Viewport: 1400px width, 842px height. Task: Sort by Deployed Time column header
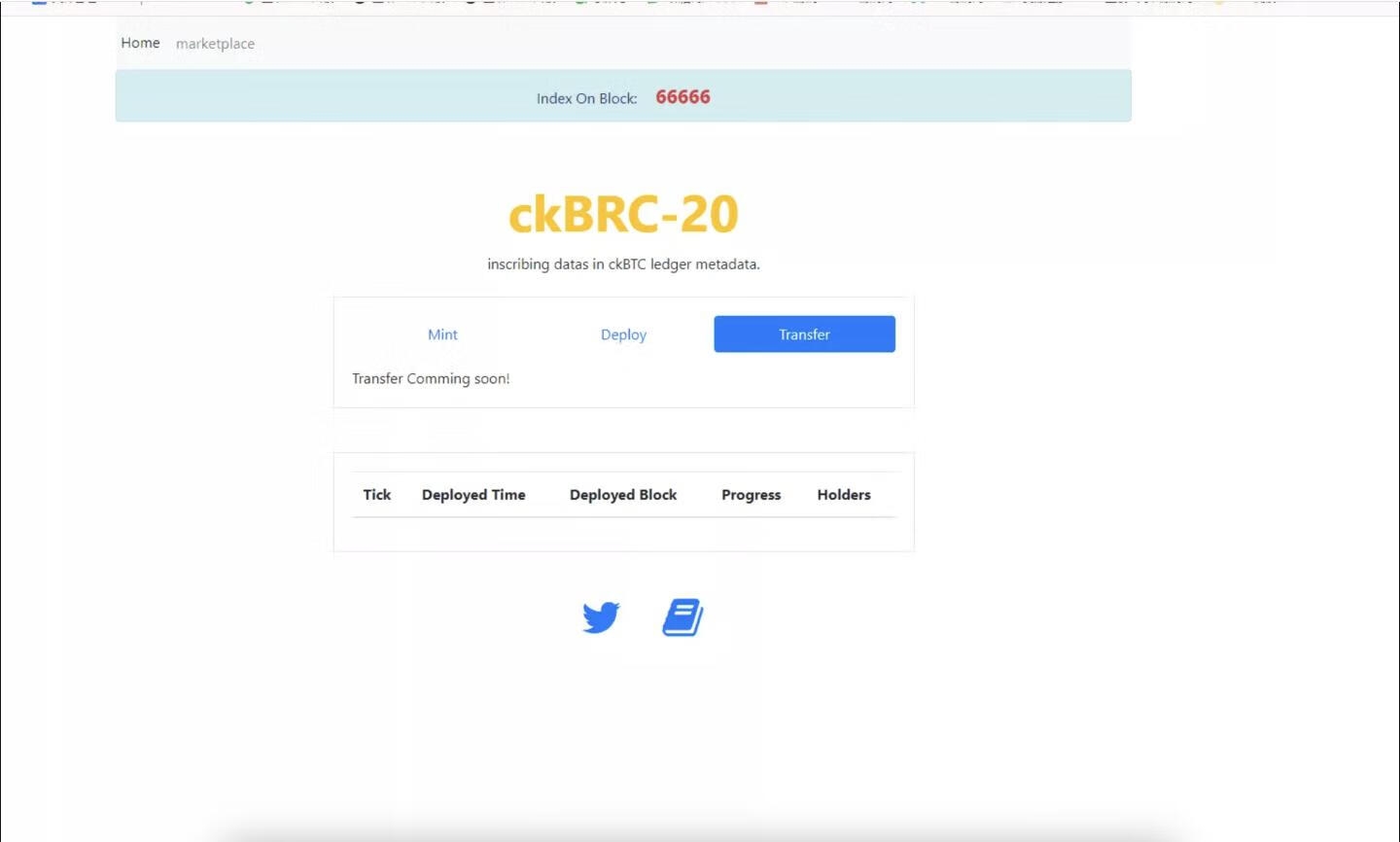pos(473,495)
